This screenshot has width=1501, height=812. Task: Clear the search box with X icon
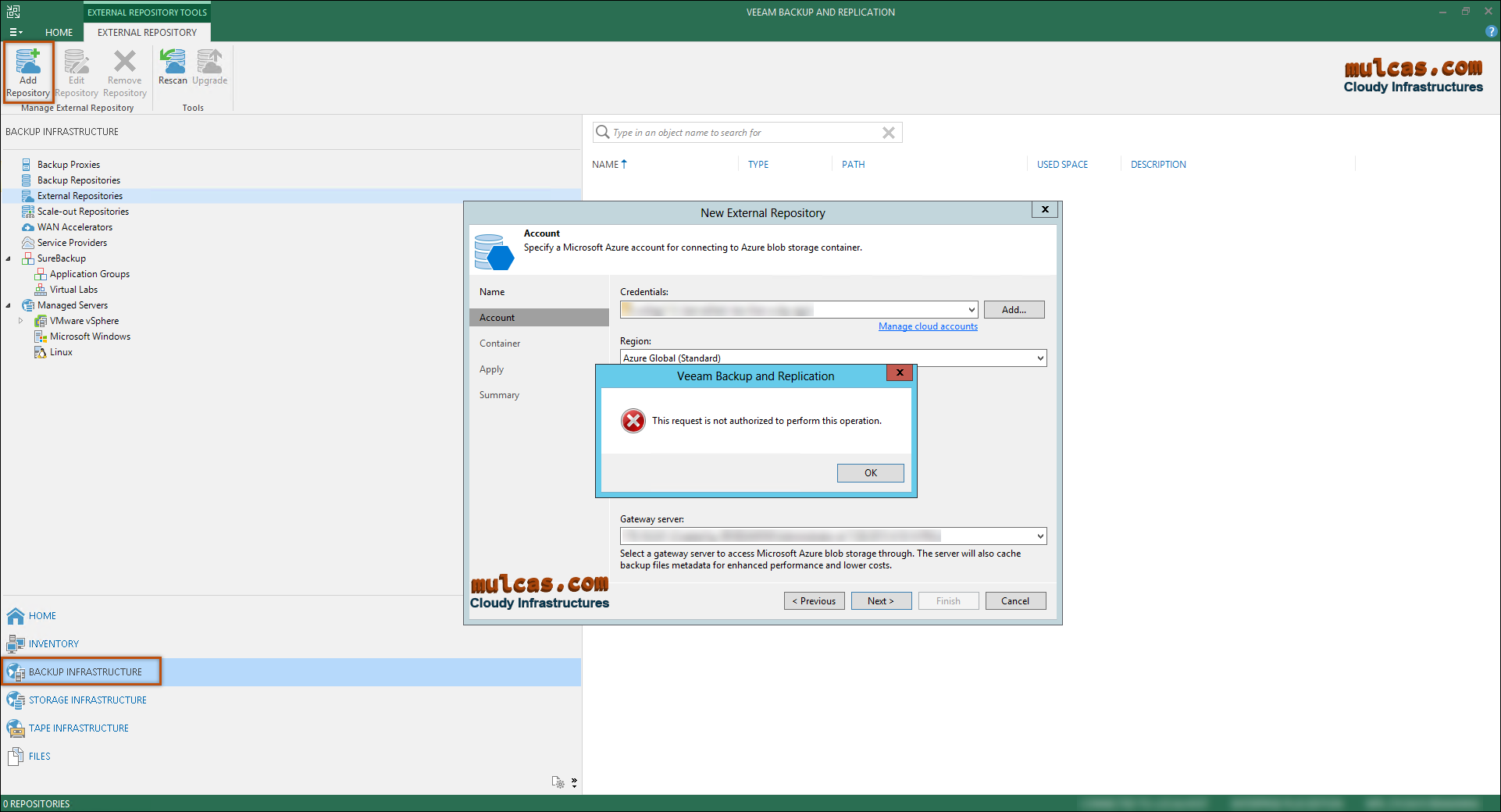pyautogui.click(x=888, y=133)
